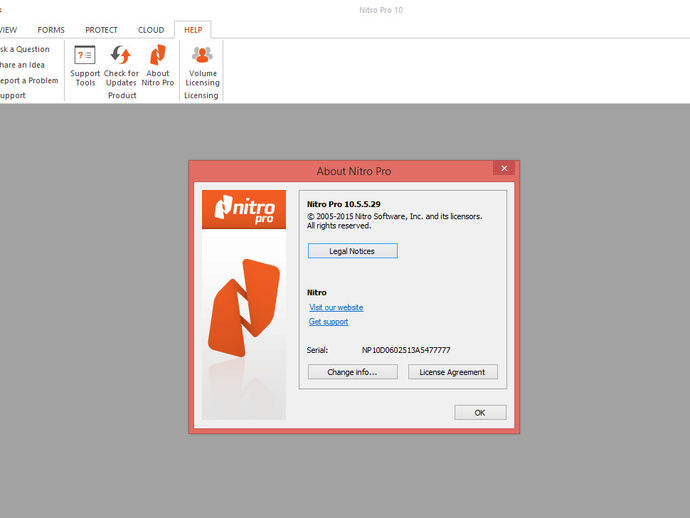Image resolution: width=690 pixels, height=518 pixels.
Task: Choose Ask a Question
Action: (25, 49)
